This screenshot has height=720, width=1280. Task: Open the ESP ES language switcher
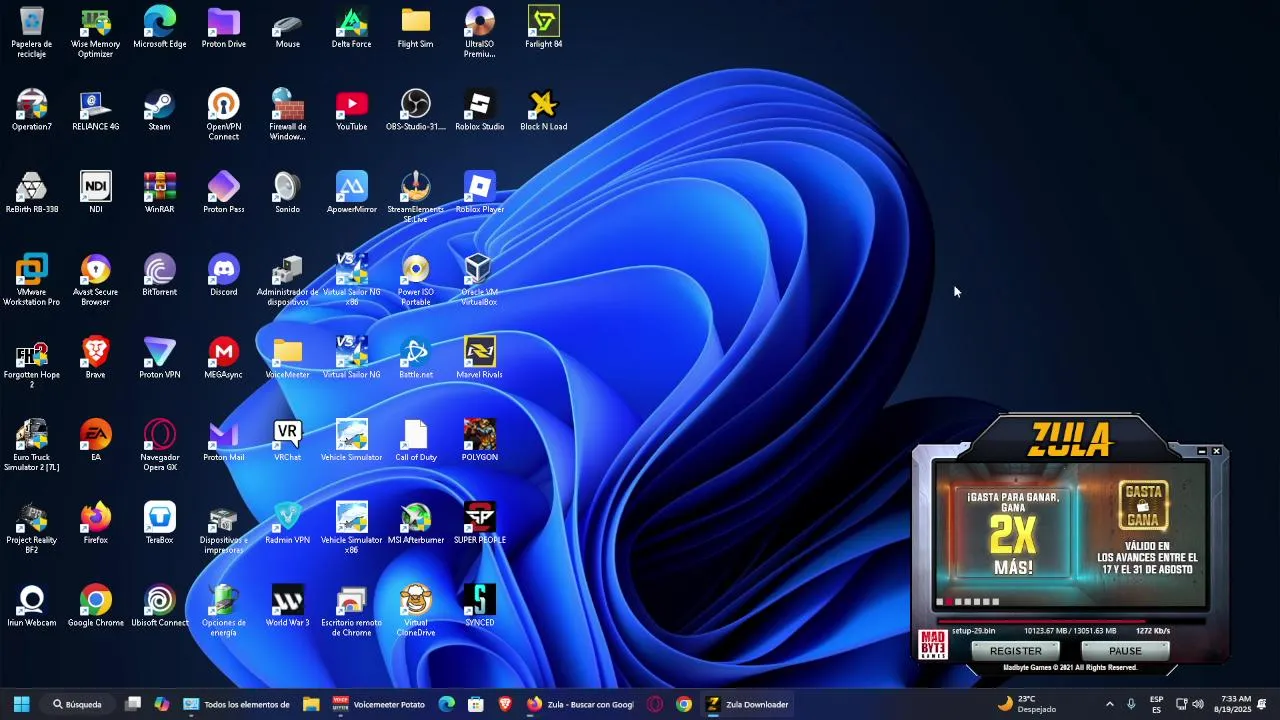(1157, 704)
